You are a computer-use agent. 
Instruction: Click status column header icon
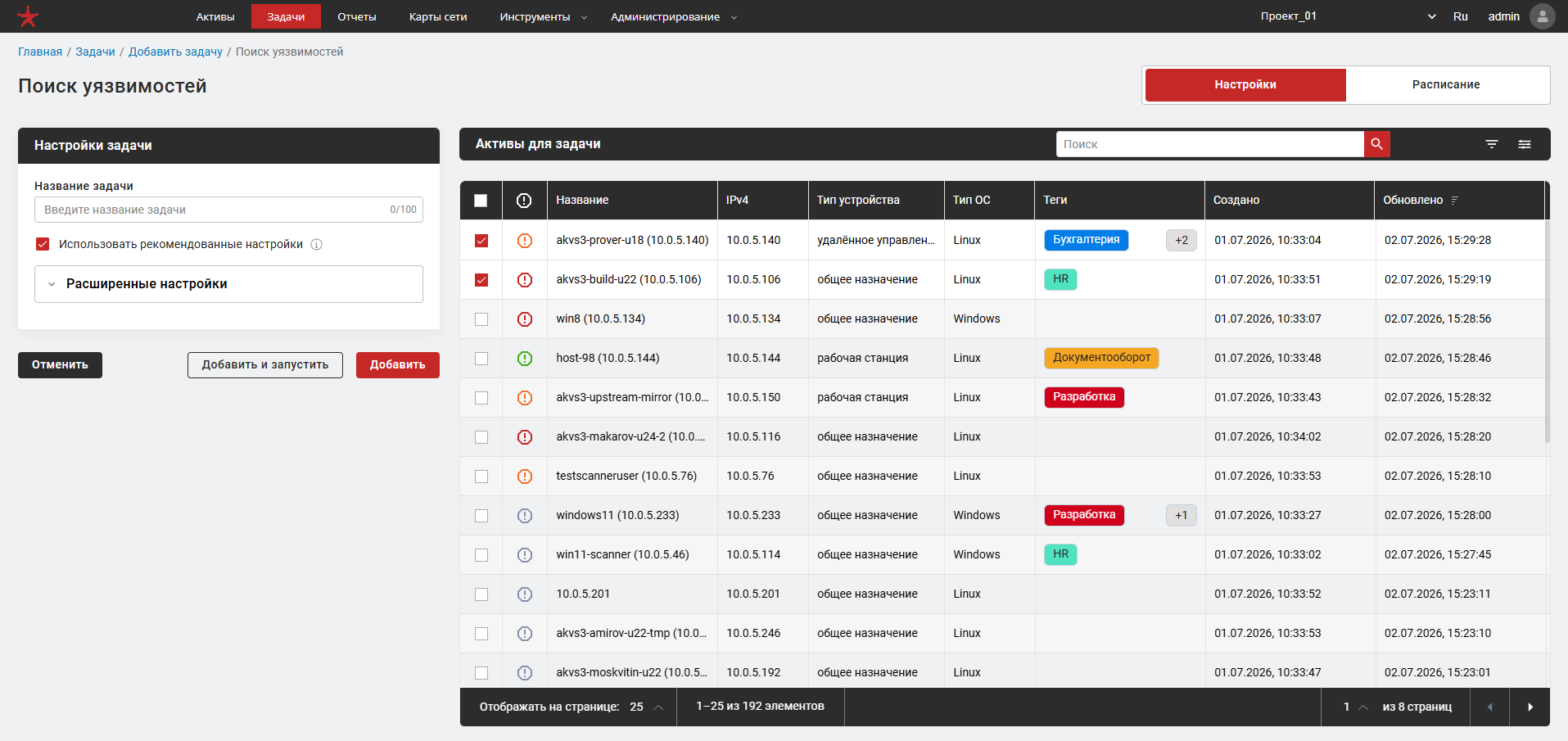(524, 201)
